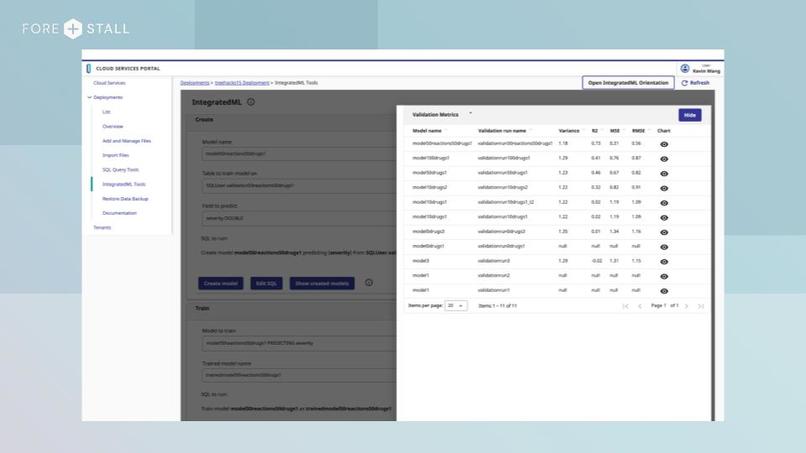Open Documentation in the sidebar
Image resolution: width=806 pixels, height=453 pixels.
point(119,213)
